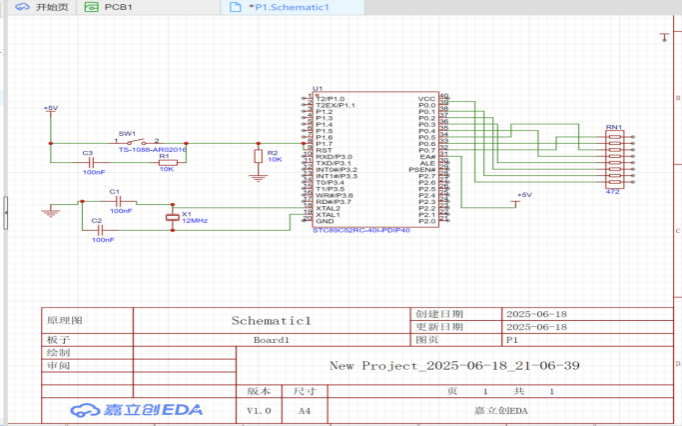Click the 10K value of R2
Image resolution: width=682 pixels, height=426 pixels.
coord(275,160)
